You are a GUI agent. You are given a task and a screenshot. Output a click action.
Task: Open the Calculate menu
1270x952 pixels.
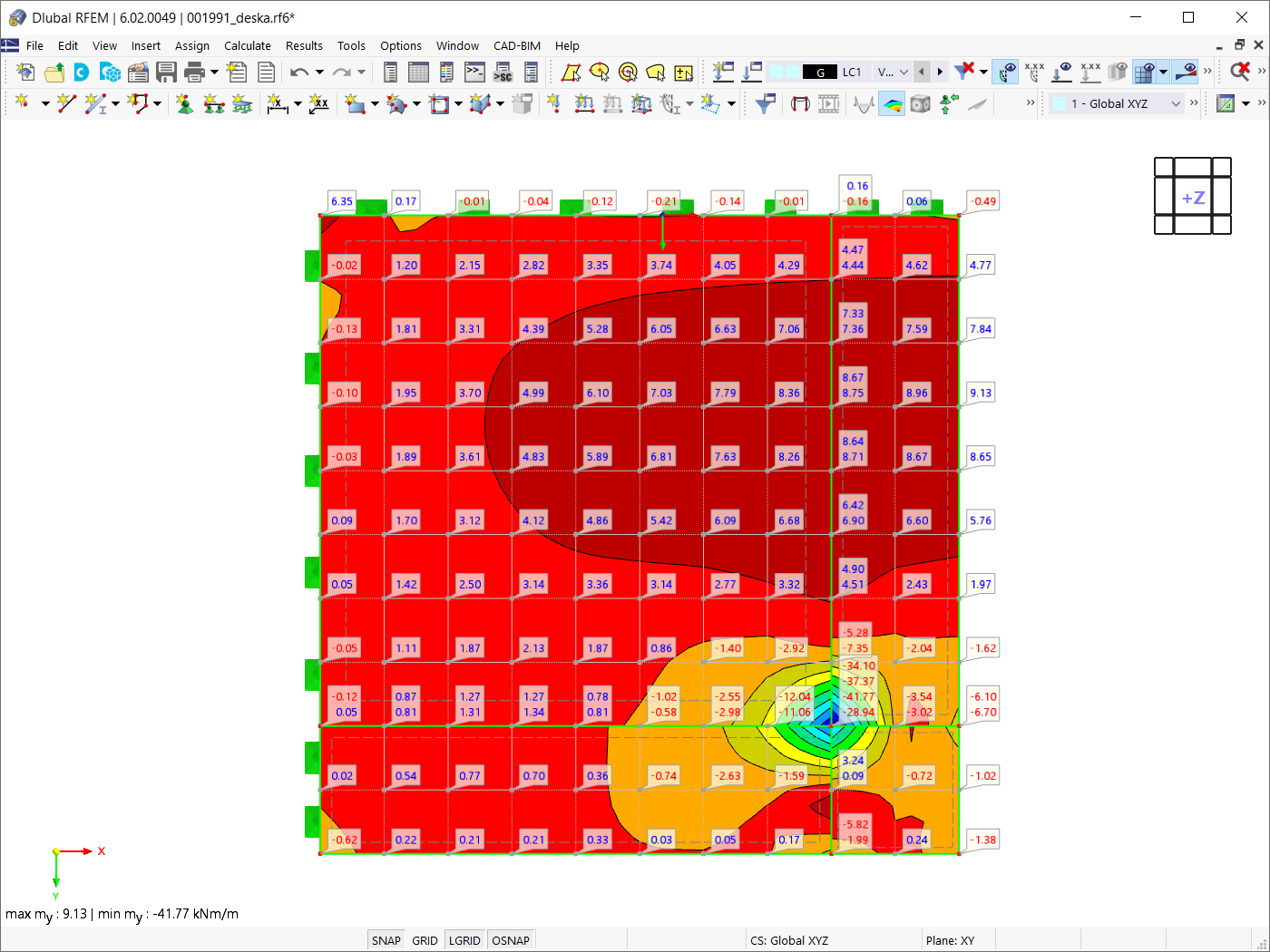(247, 45)
